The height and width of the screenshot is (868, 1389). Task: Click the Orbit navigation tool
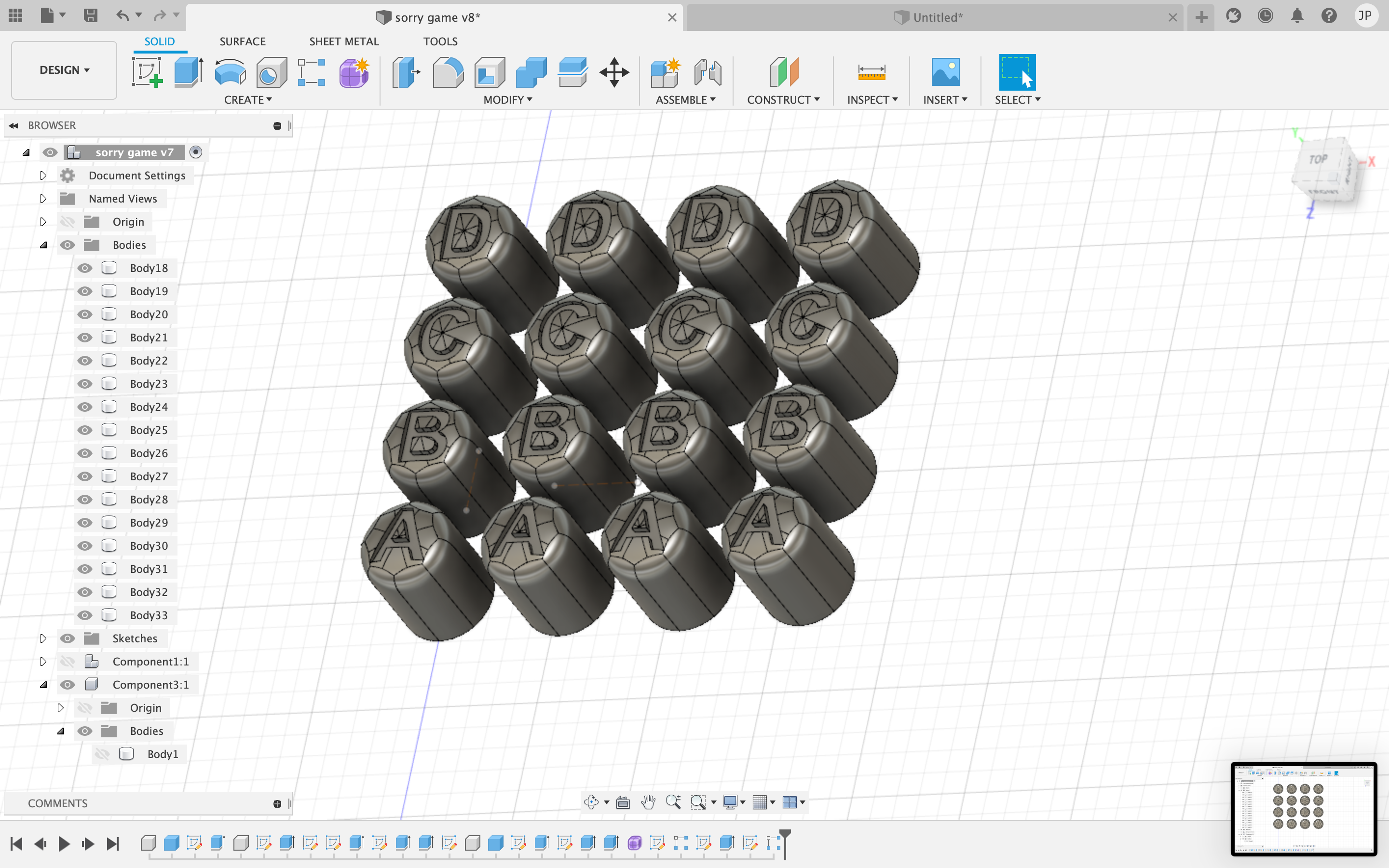(x=591, y=802)
